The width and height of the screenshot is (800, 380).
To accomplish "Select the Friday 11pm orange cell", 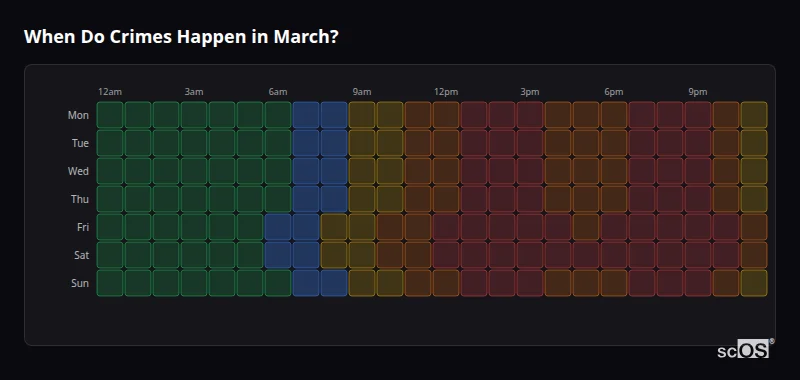I will click(x=754, y=227).
